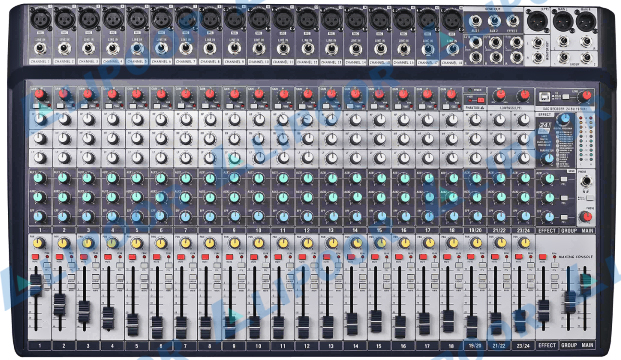Click the AUX 2 send output jack

click(x=494, y=21)
